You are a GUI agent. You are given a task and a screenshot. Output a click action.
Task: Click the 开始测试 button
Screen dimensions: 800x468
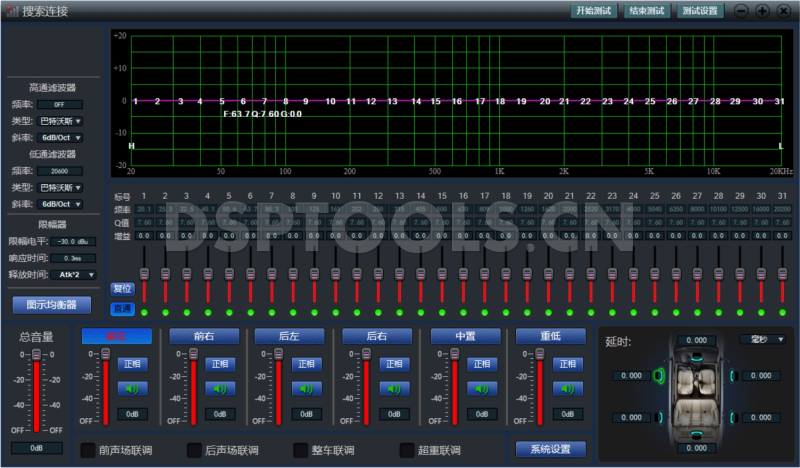(593, 11)
